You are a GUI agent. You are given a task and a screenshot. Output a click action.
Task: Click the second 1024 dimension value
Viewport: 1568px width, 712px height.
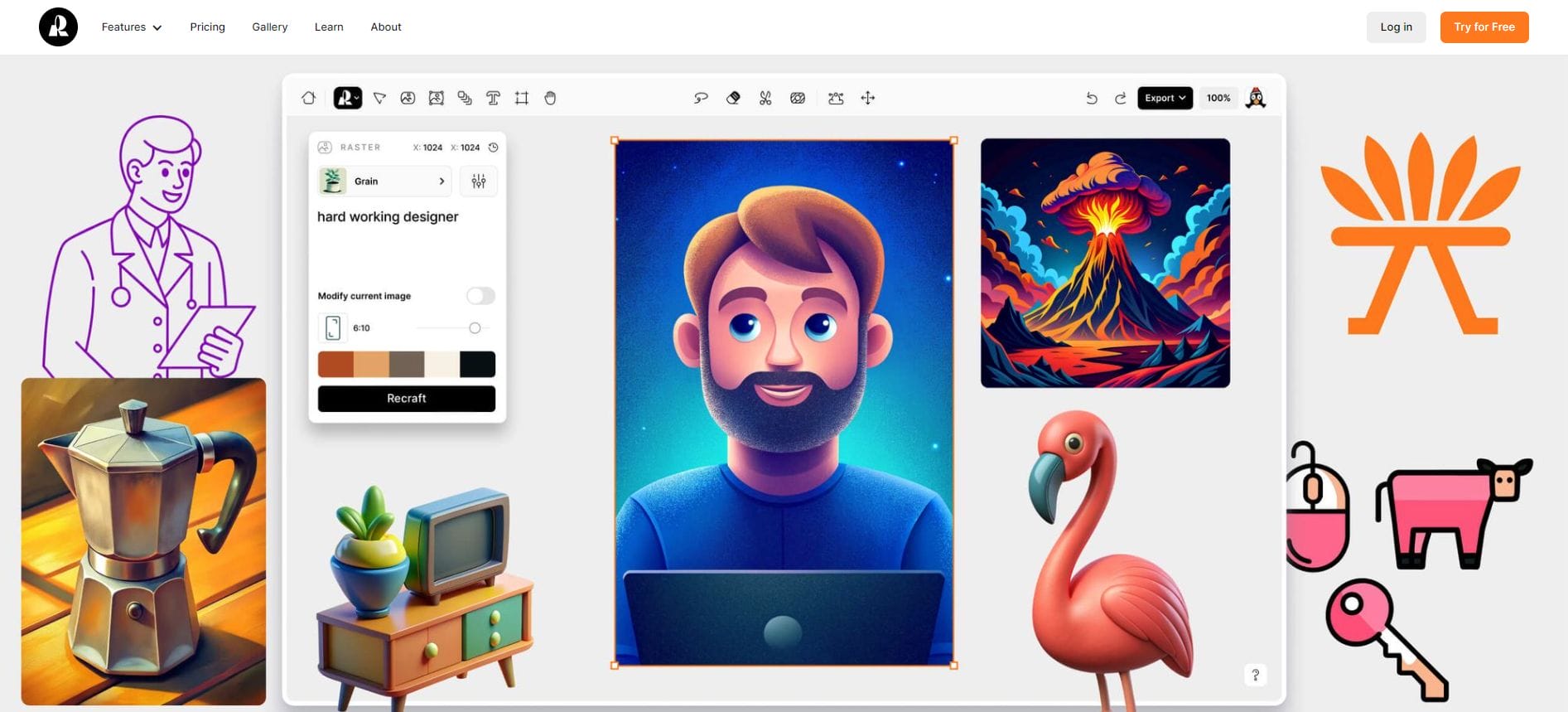(470, 148)
